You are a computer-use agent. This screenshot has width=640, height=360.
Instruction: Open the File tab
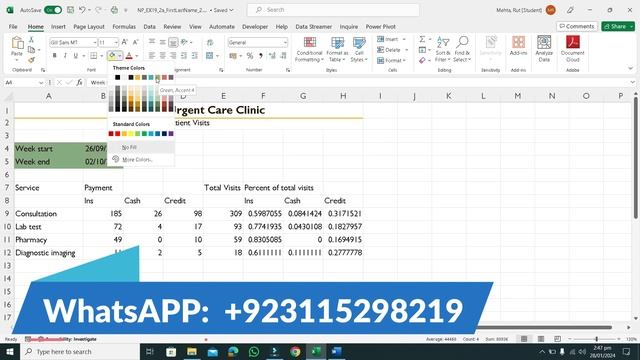pyautogui.click(x=13, y=27)
